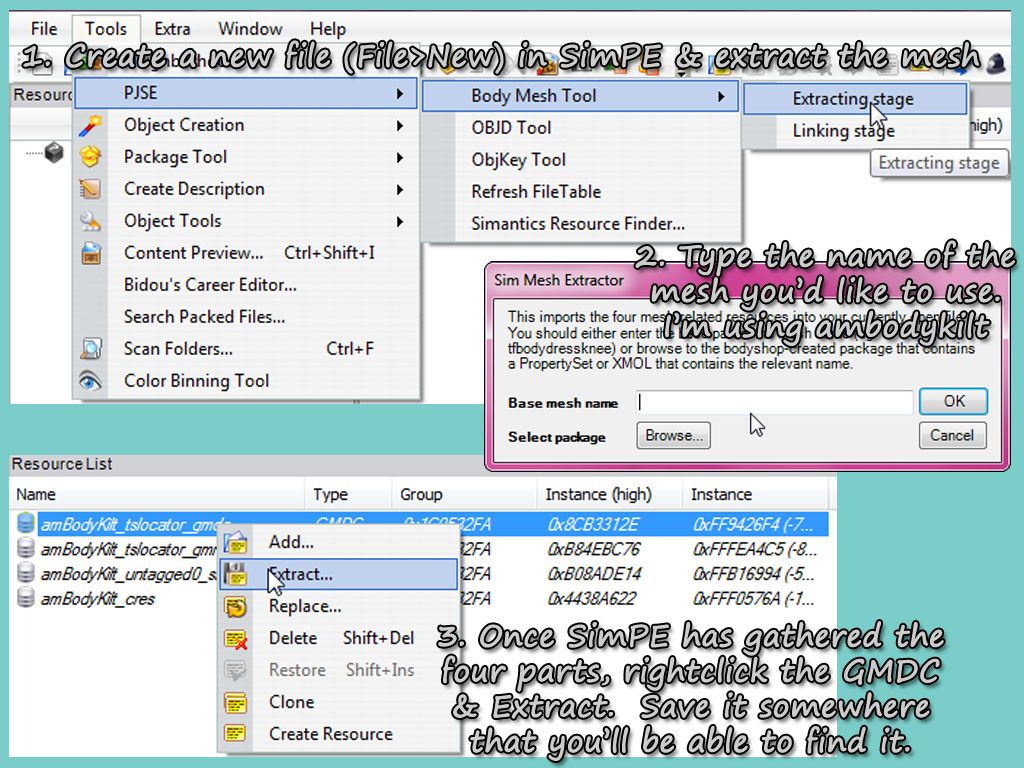Click the Add icon in context menu
The width and height of the screenshot is (1024, 768).
(x=235, y=542)
